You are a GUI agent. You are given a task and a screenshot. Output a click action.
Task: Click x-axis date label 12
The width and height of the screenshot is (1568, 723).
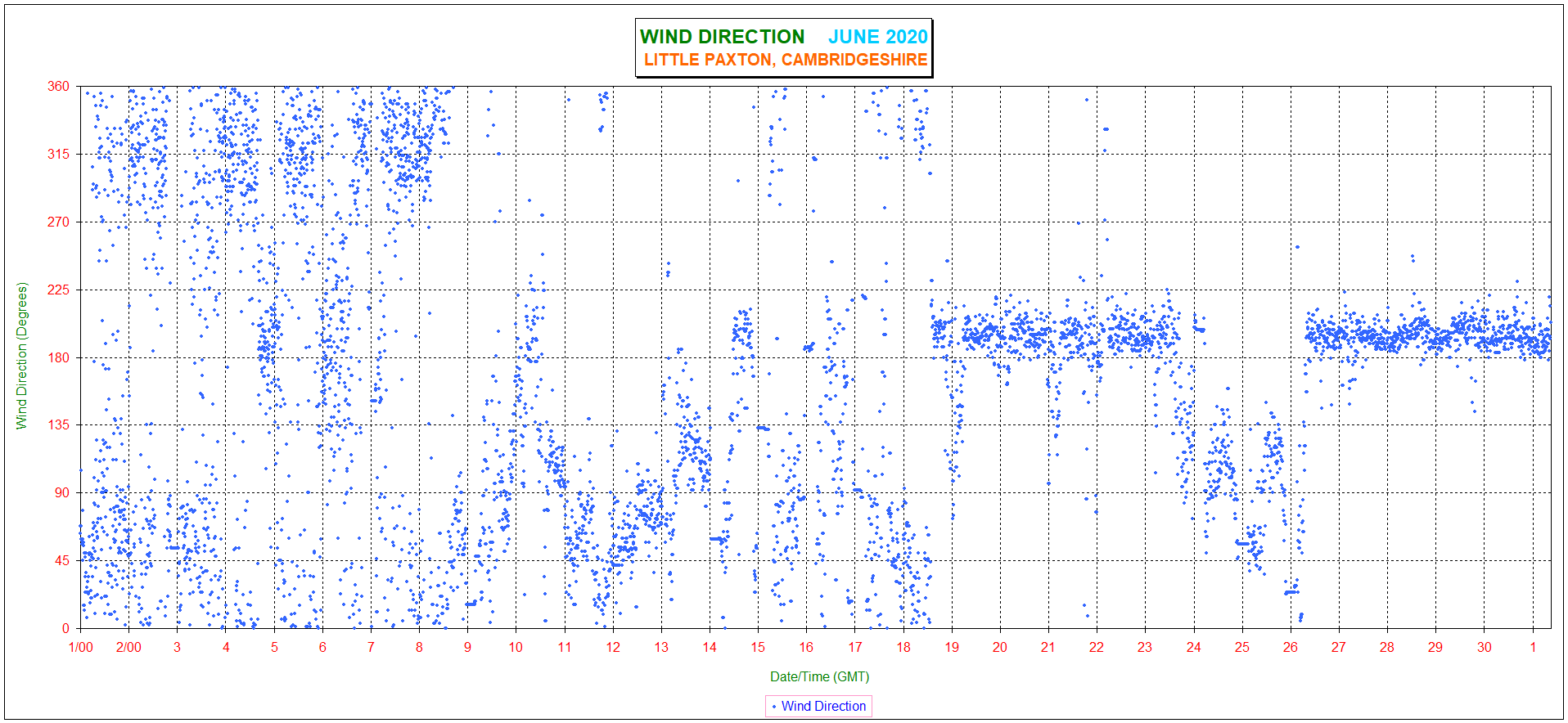tap(613, 647)
